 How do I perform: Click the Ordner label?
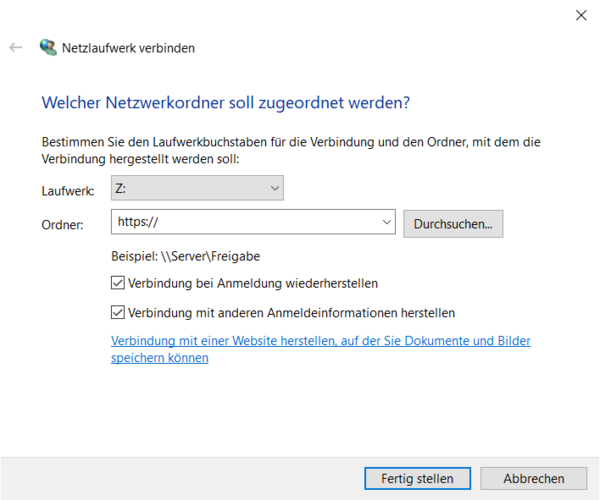click(x=62, y=225)
